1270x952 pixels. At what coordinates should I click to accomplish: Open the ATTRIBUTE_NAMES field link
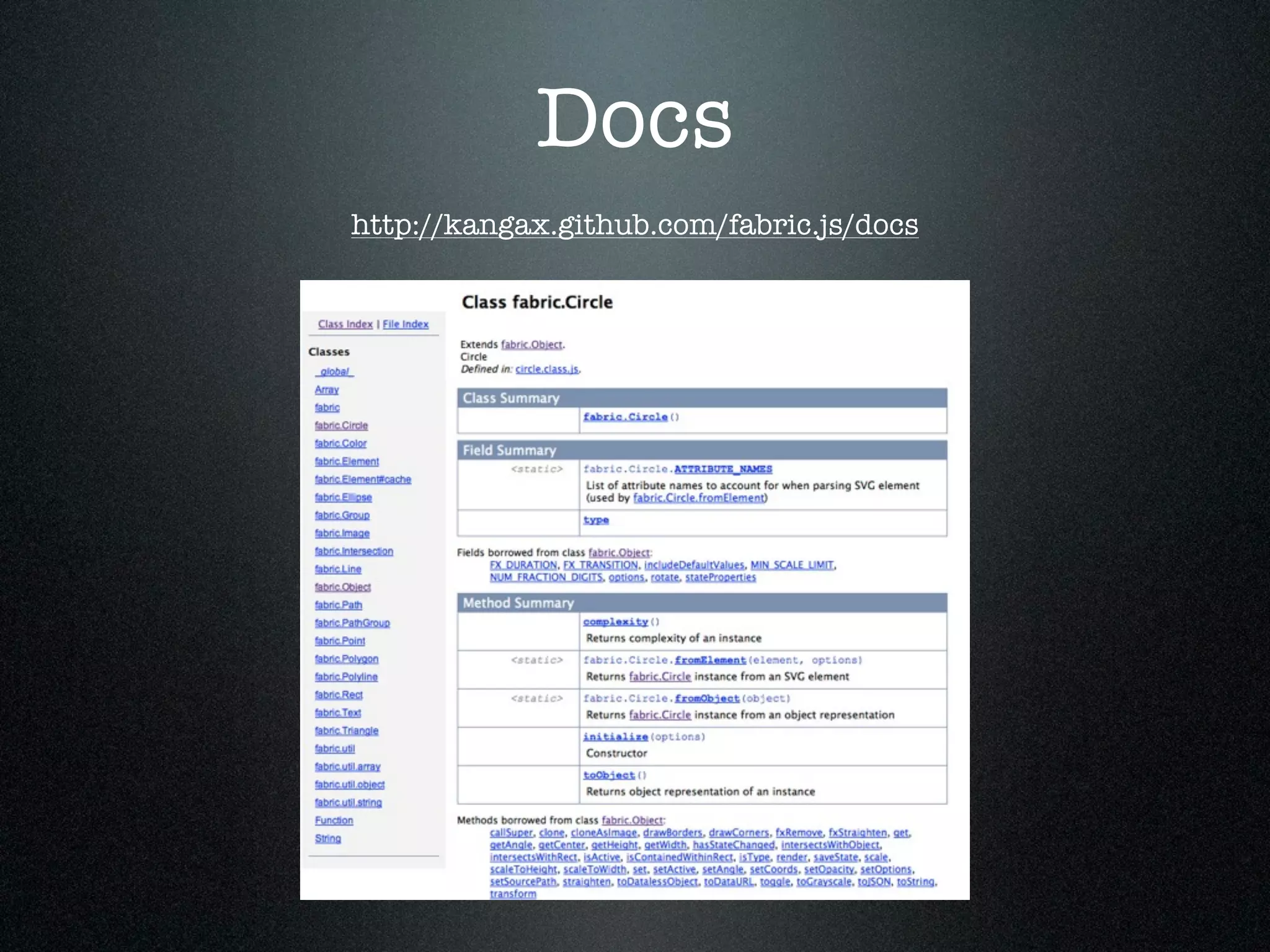723,469
